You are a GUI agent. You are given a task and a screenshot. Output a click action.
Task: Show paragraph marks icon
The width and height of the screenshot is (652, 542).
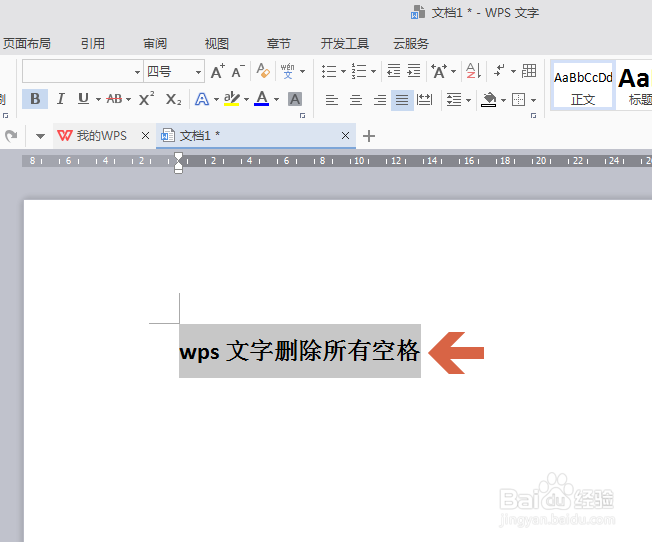coord(499,71)
